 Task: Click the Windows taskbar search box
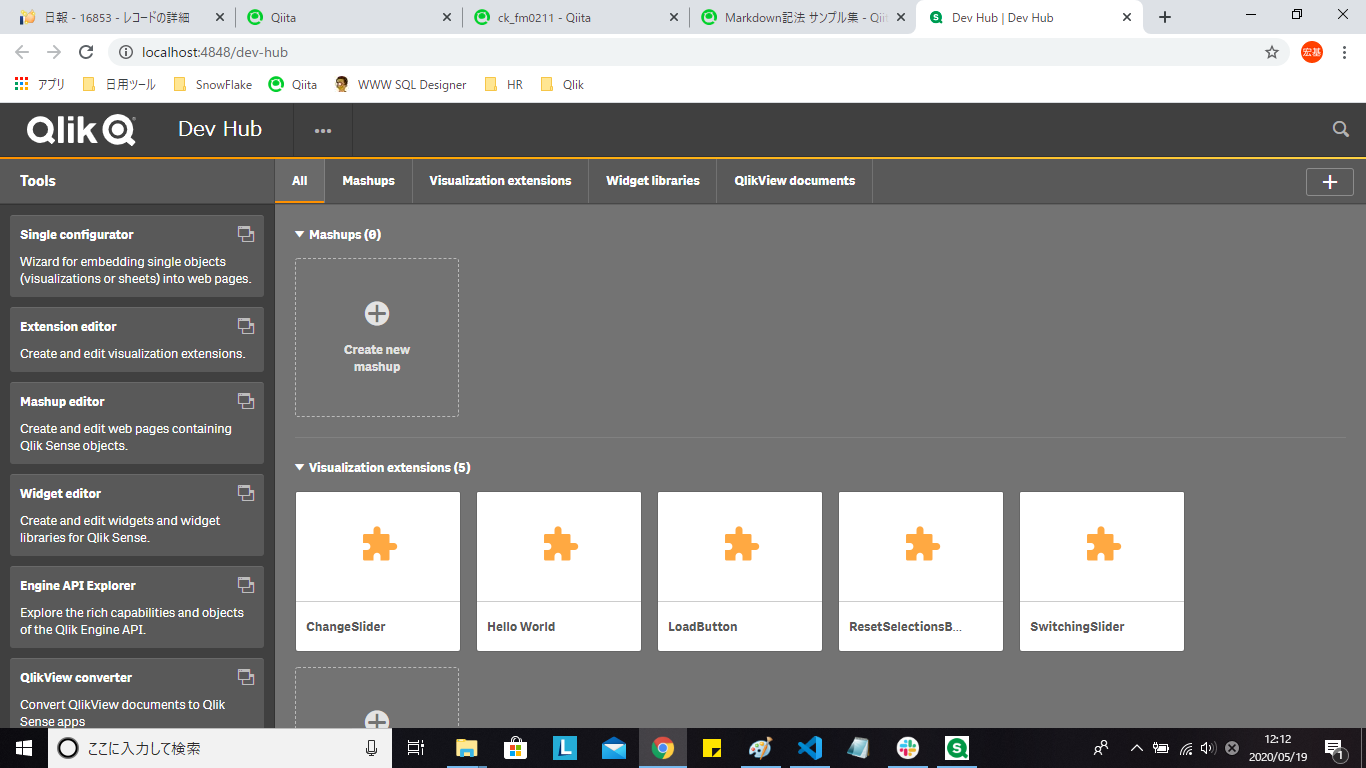coord(220,748)
